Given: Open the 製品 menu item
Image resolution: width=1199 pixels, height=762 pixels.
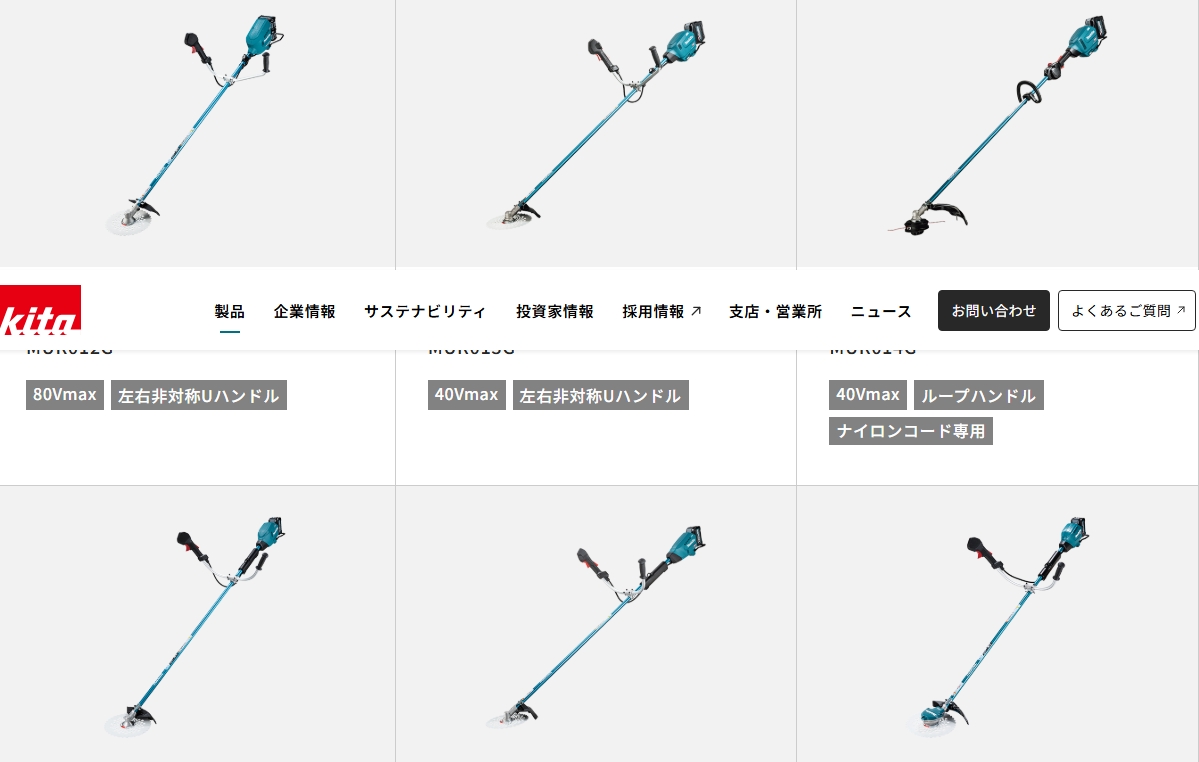Looking at the screenshot, I should pos(229,311).
